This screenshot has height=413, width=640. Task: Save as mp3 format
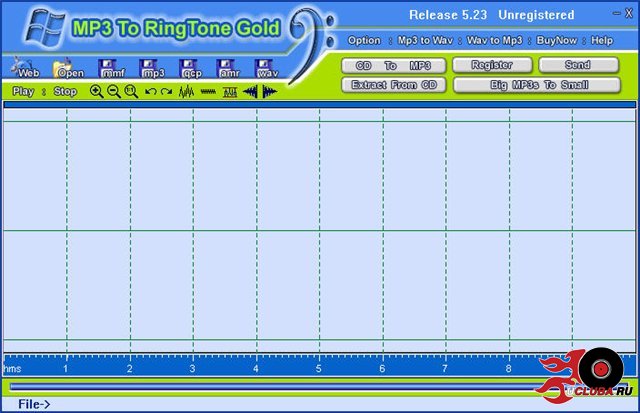[x=152, y=68]
